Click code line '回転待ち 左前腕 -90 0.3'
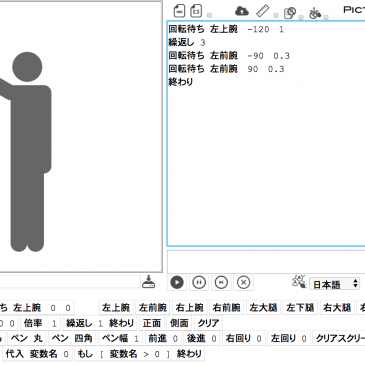 click(x=229, y=56)
